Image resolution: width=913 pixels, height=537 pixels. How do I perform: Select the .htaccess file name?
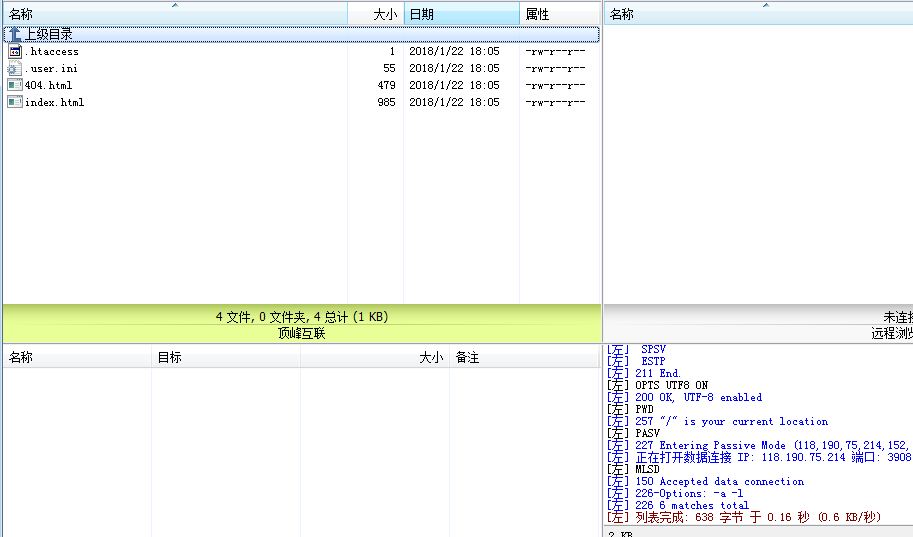click(x=53, y=51)
